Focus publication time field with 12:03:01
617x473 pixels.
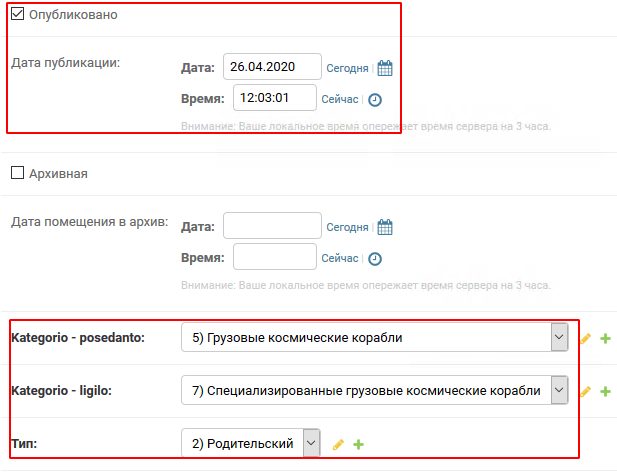coord(275,98)
